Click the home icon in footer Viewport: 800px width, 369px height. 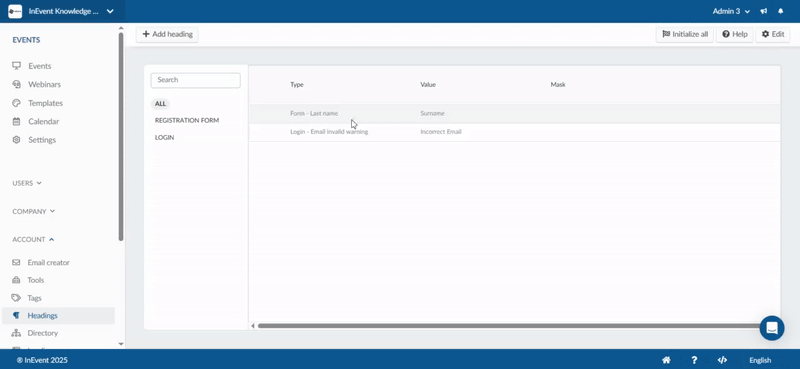pos(666,360)
